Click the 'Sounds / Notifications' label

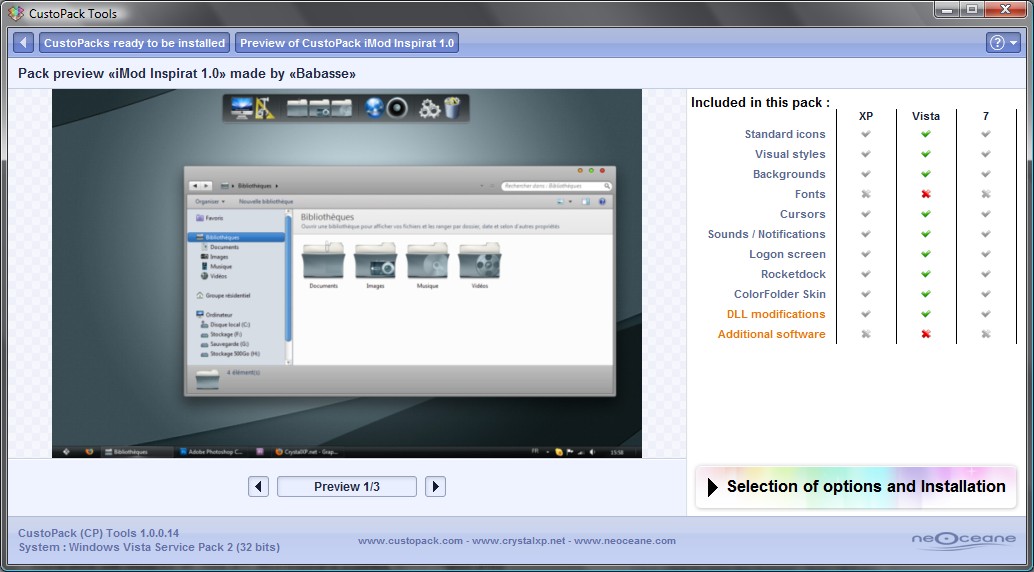[766, 234]
